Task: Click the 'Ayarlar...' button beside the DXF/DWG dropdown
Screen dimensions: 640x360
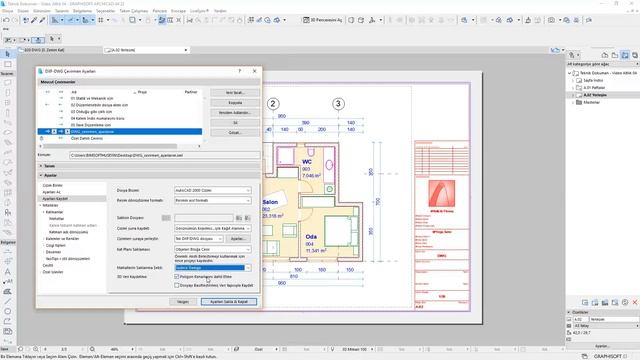Action: click(238, 239)
